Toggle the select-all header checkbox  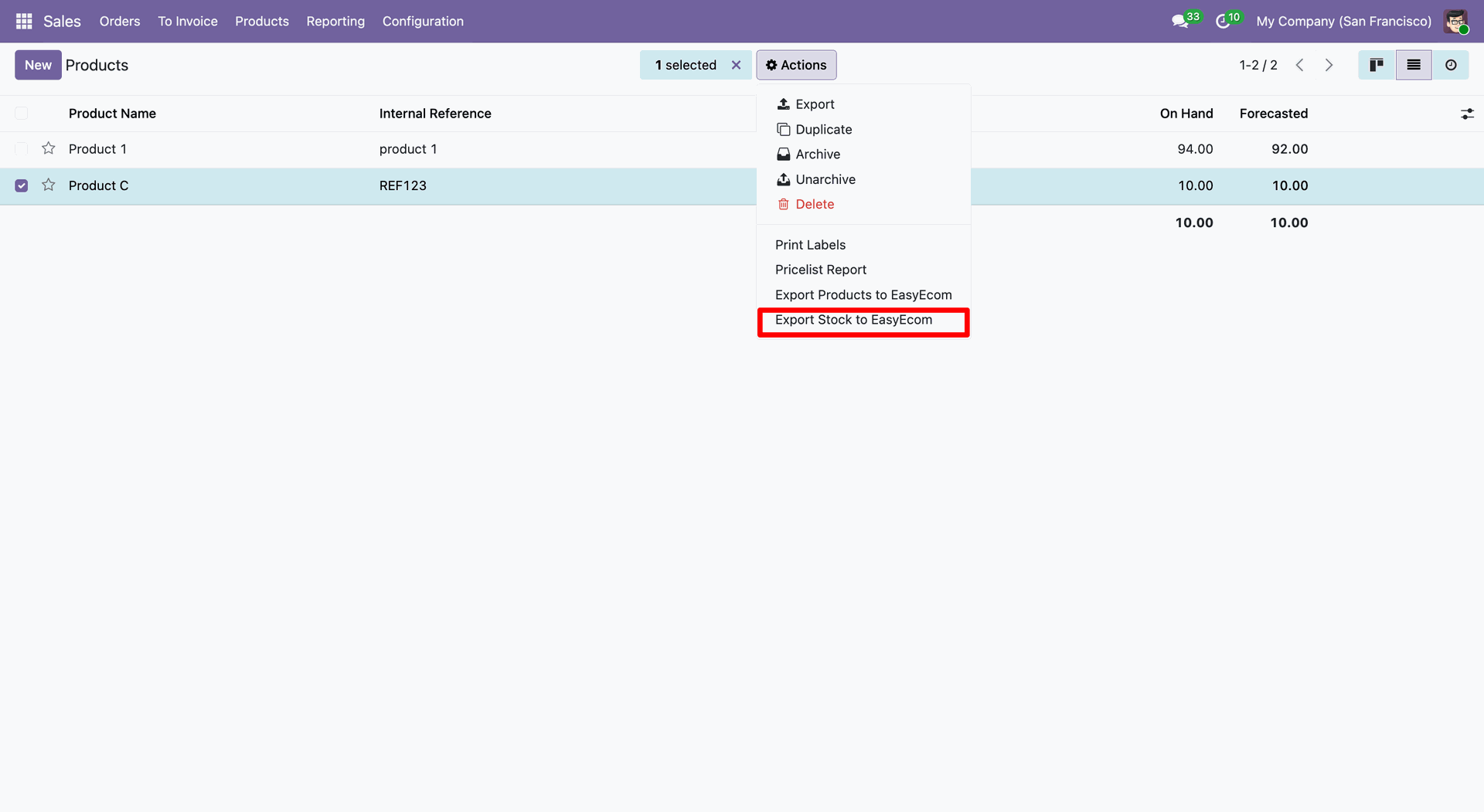(22, 114)
